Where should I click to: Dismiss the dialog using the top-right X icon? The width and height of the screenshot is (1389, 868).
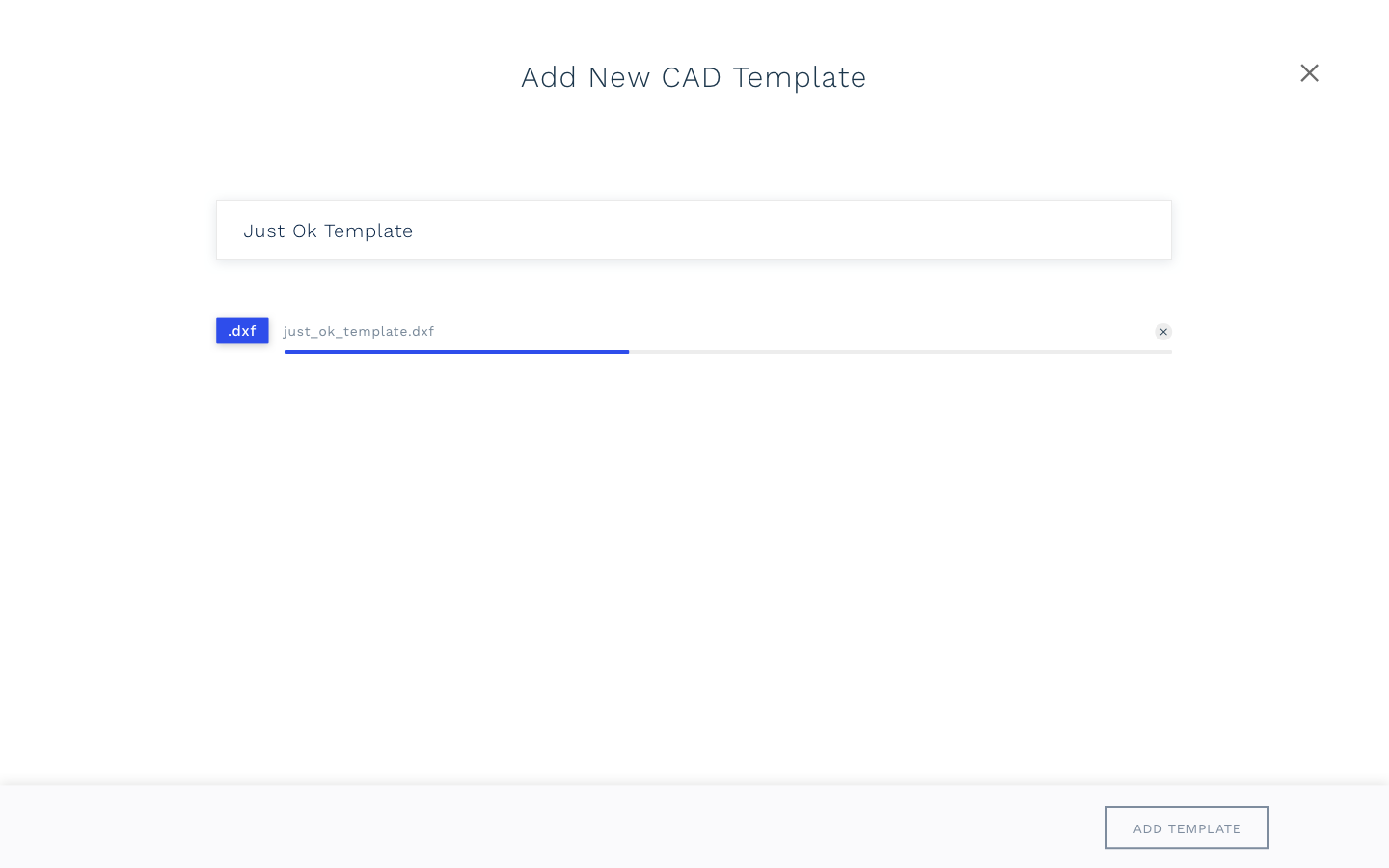pos(1309,73)
